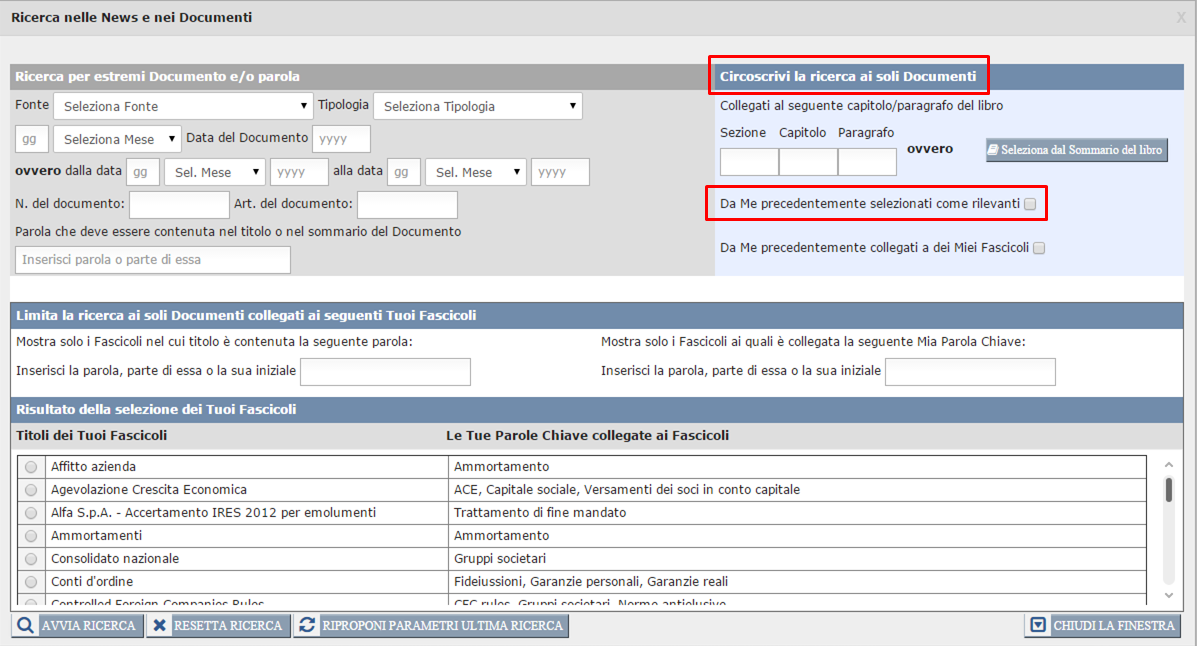Click the Sezione input box
The height and width of the screenshot is (646, 1197).
click(x=748, y=161)
